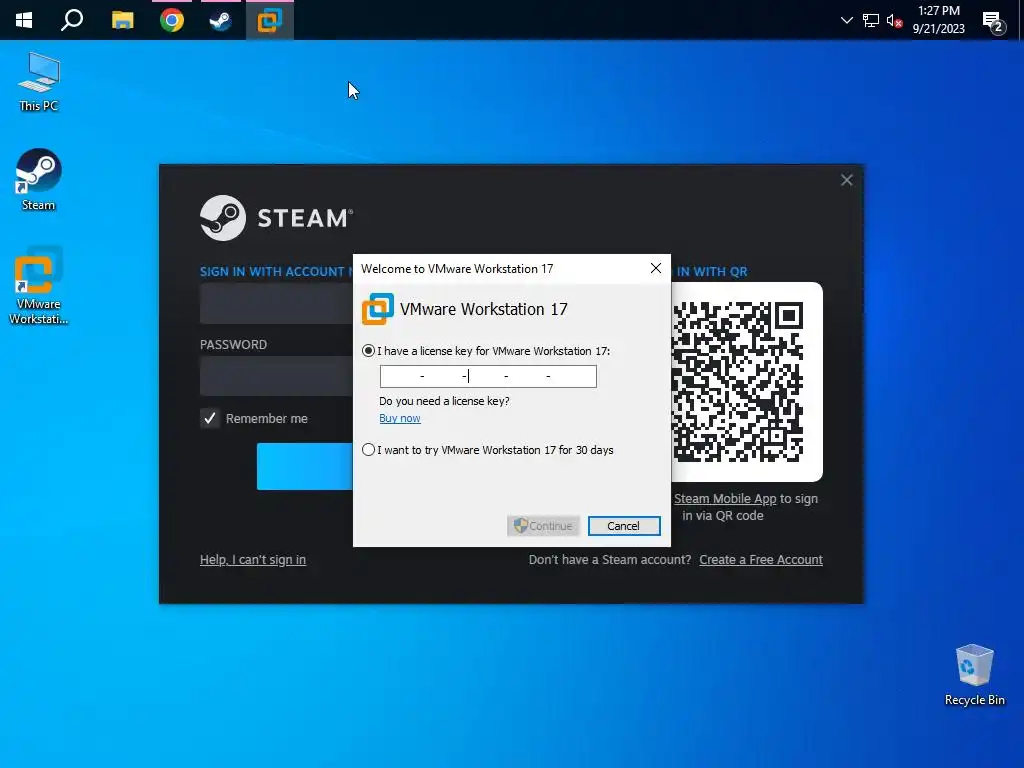Launch Google Chrome from taskbar
The image size is (1024, 768).
(x=172, y=20)
